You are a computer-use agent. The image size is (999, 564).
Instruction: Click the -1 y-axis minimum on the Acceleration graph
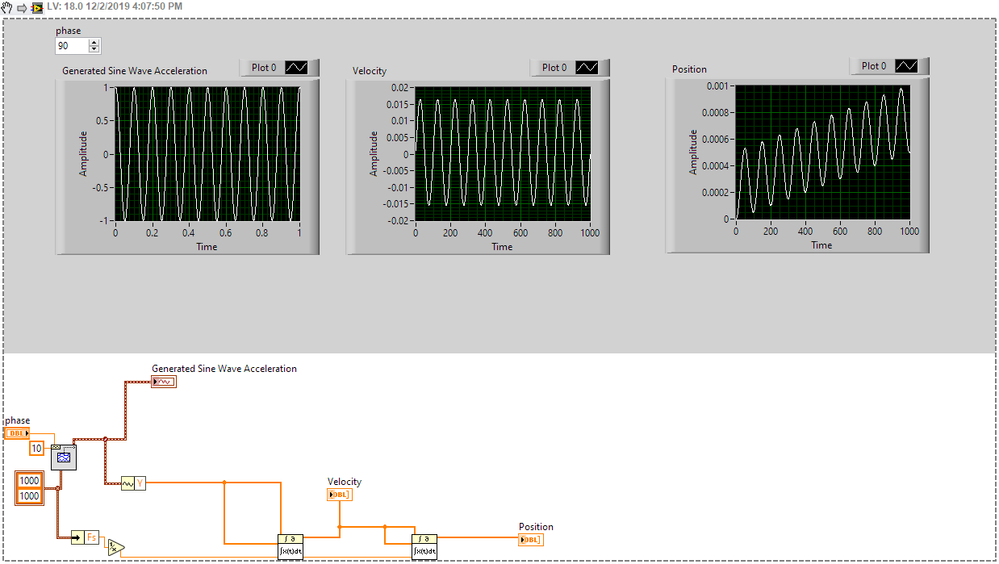[x=104, y=221]
